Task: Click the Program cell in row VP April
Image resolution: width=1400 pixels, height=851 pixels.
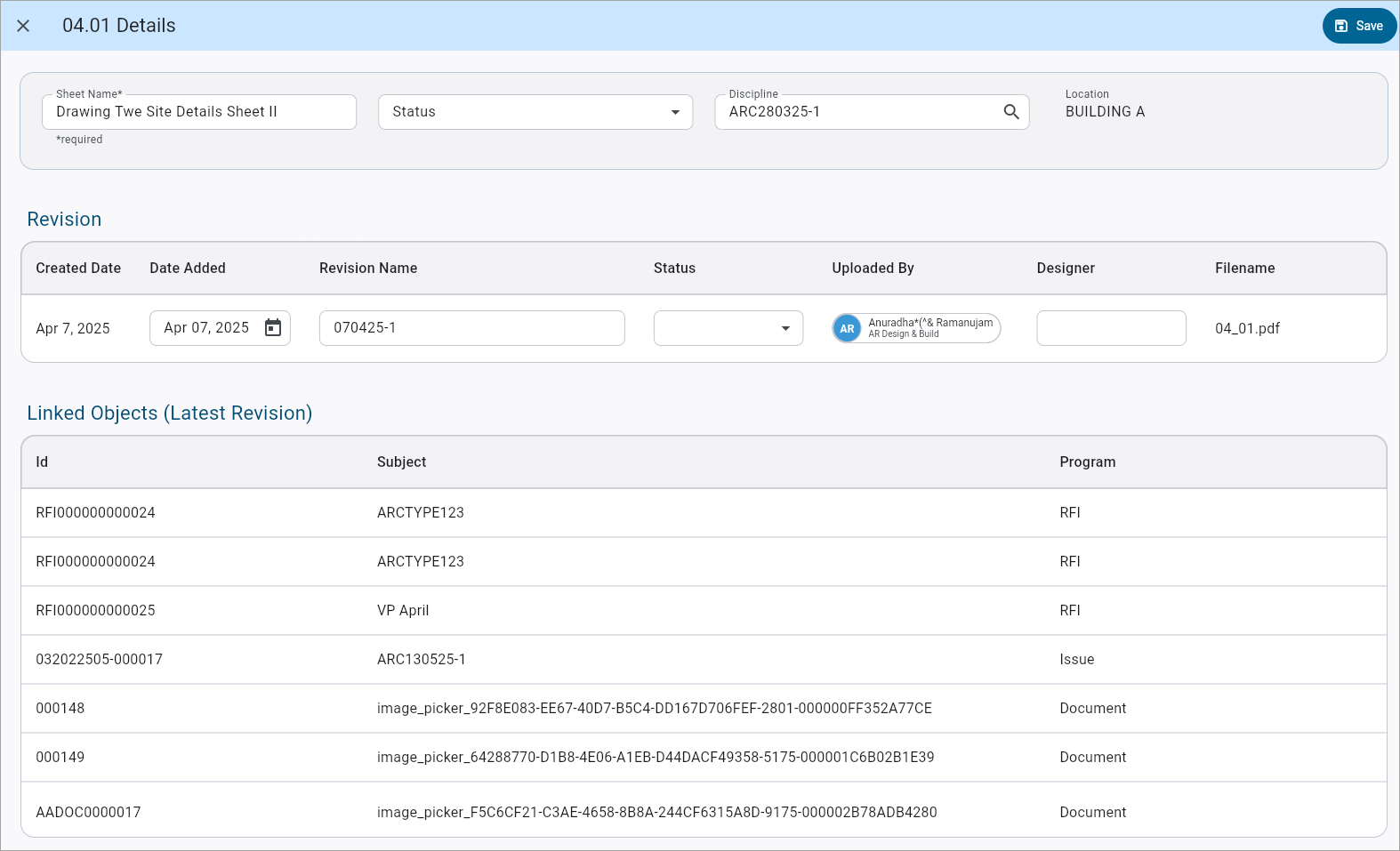Action: click(x=1069, y=610)
